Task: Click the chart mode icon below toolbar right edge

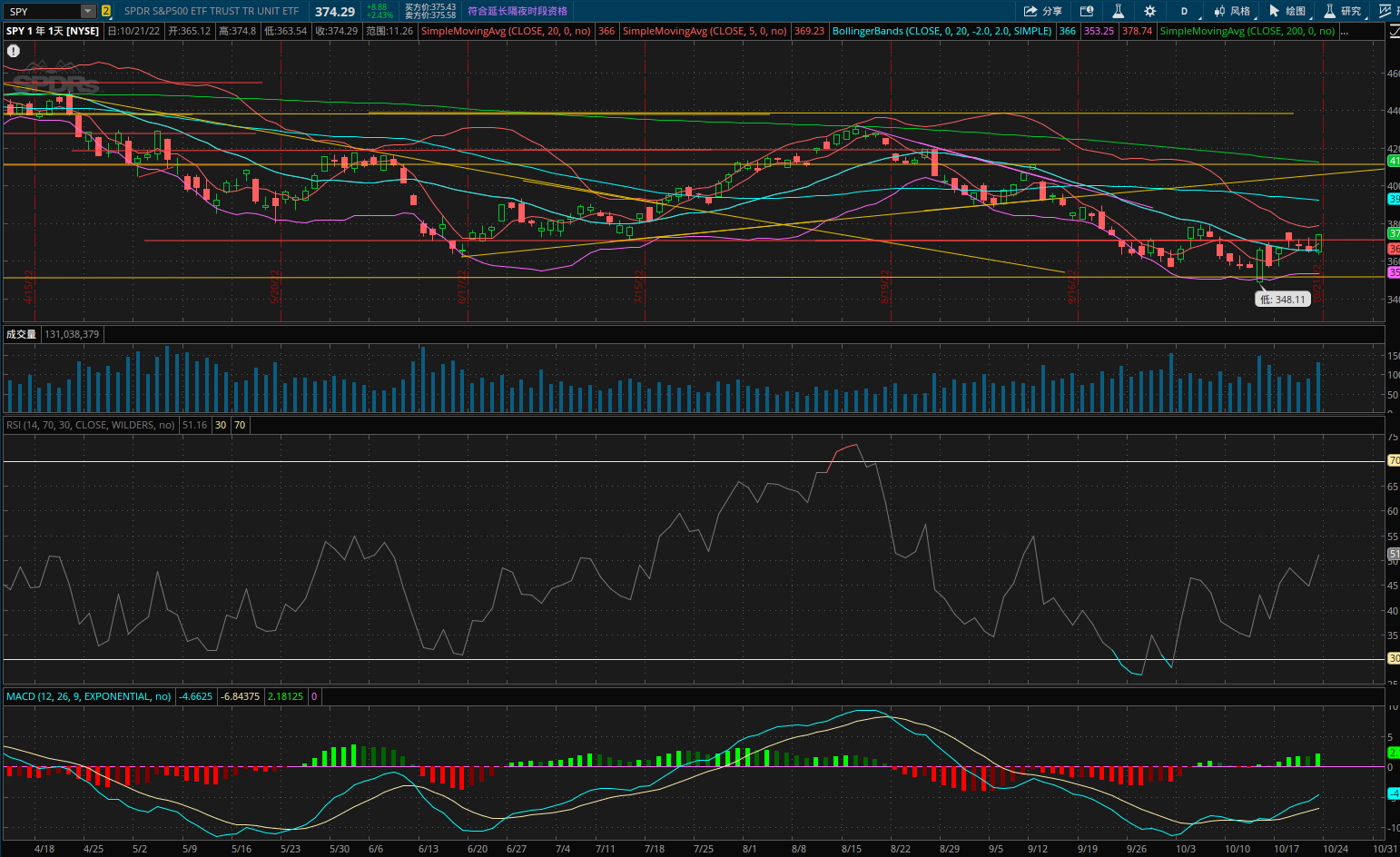Action: pos(1393,31)
